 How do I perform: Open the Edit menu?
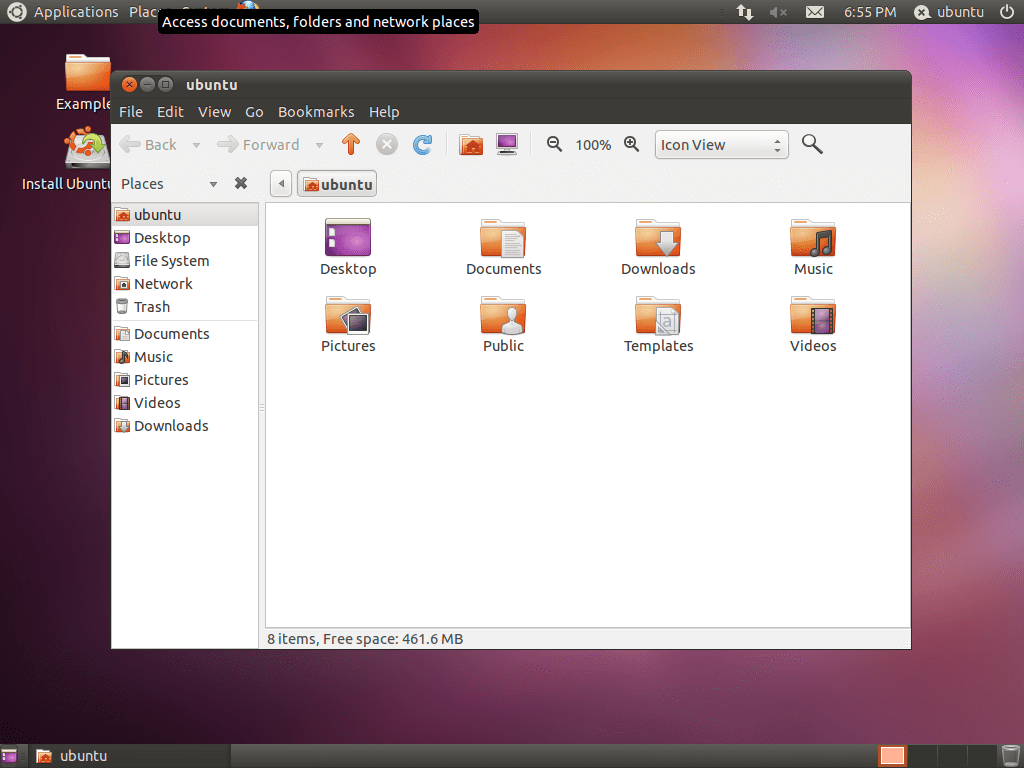170,112
